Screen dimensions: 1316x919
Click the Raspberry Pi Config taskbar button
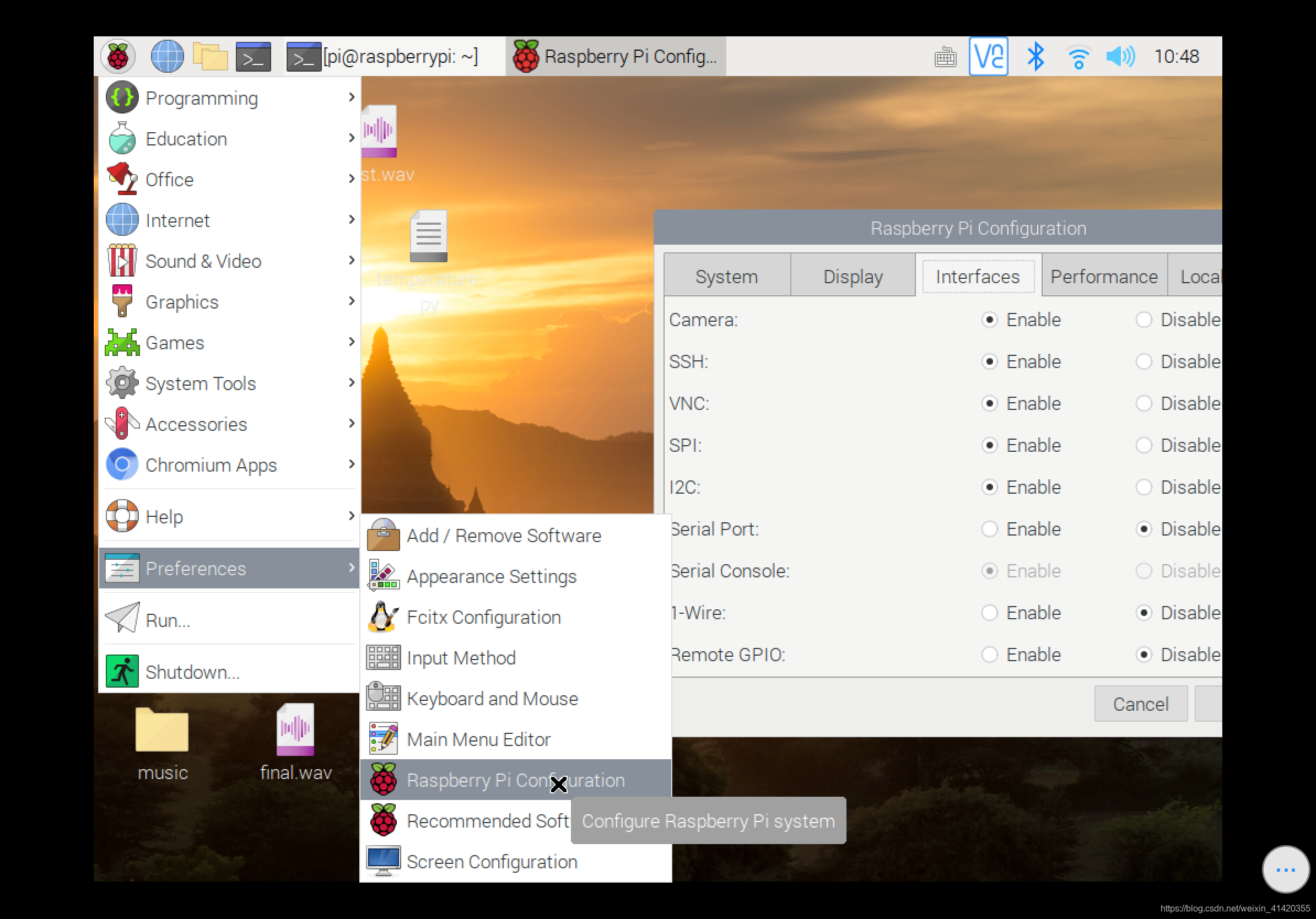click(x=616, y=56)
